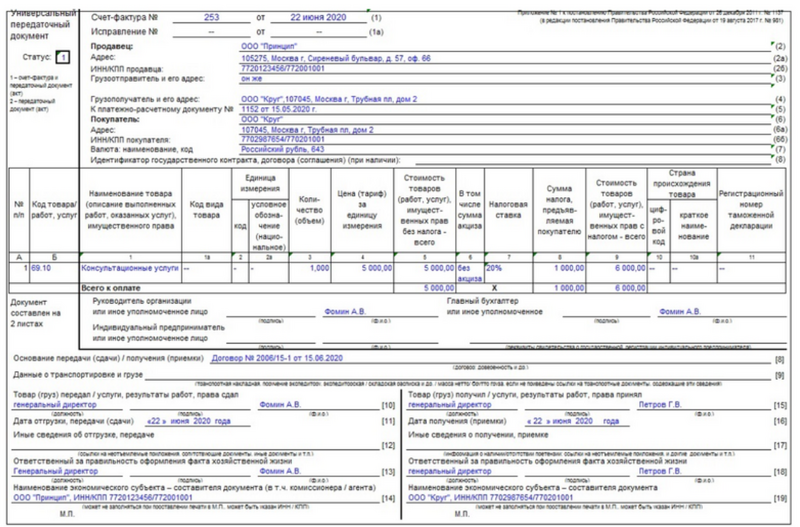Select buyer name ООО "Круг" on line (6)
Viewport: 800px width, 527px height.
click(x=262, y=119)
